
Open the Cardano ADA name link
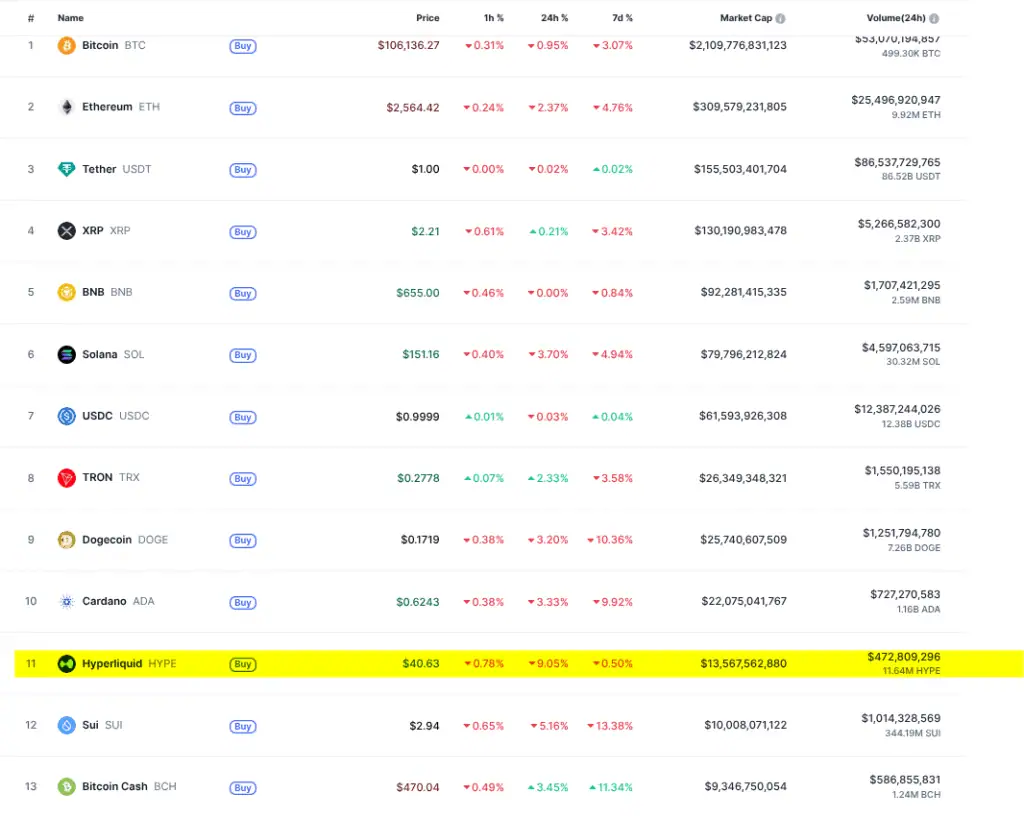point(118,601)
